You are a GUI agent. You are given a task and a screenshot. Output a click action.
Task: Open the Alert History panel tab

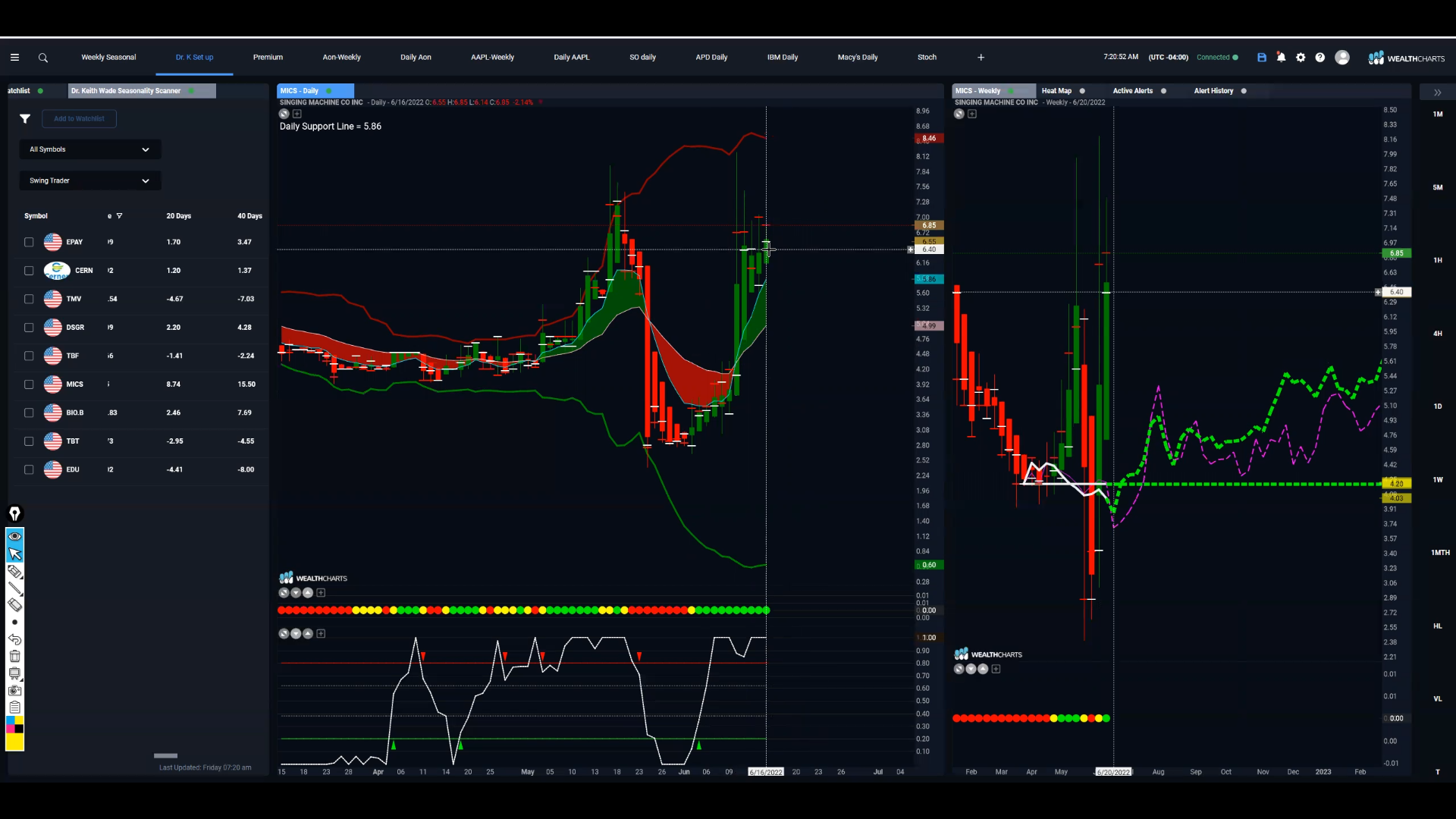1213,91
